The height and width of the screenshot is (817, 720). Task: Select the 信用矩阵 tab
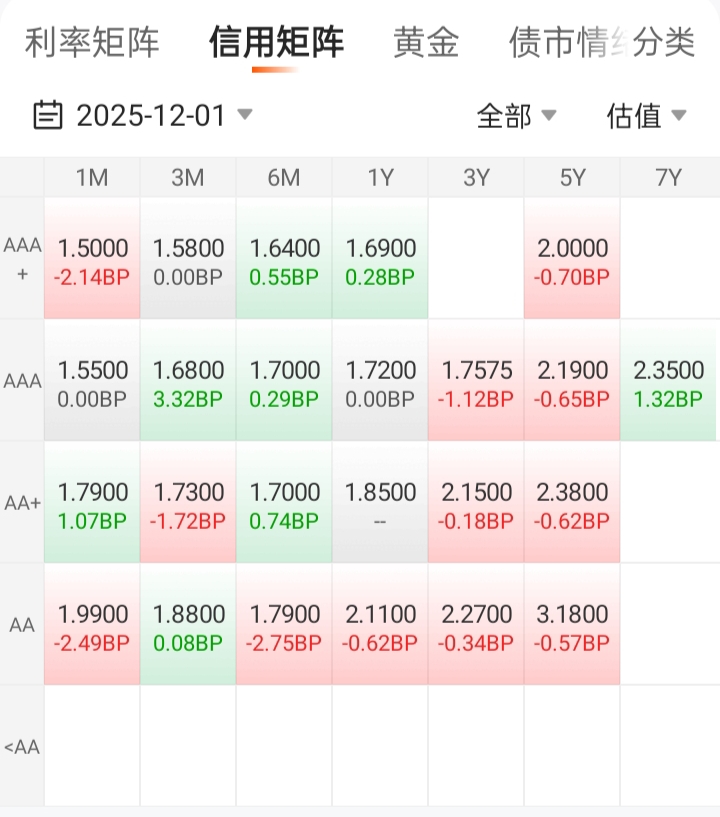pyautogui.click(x=276, y=43)
